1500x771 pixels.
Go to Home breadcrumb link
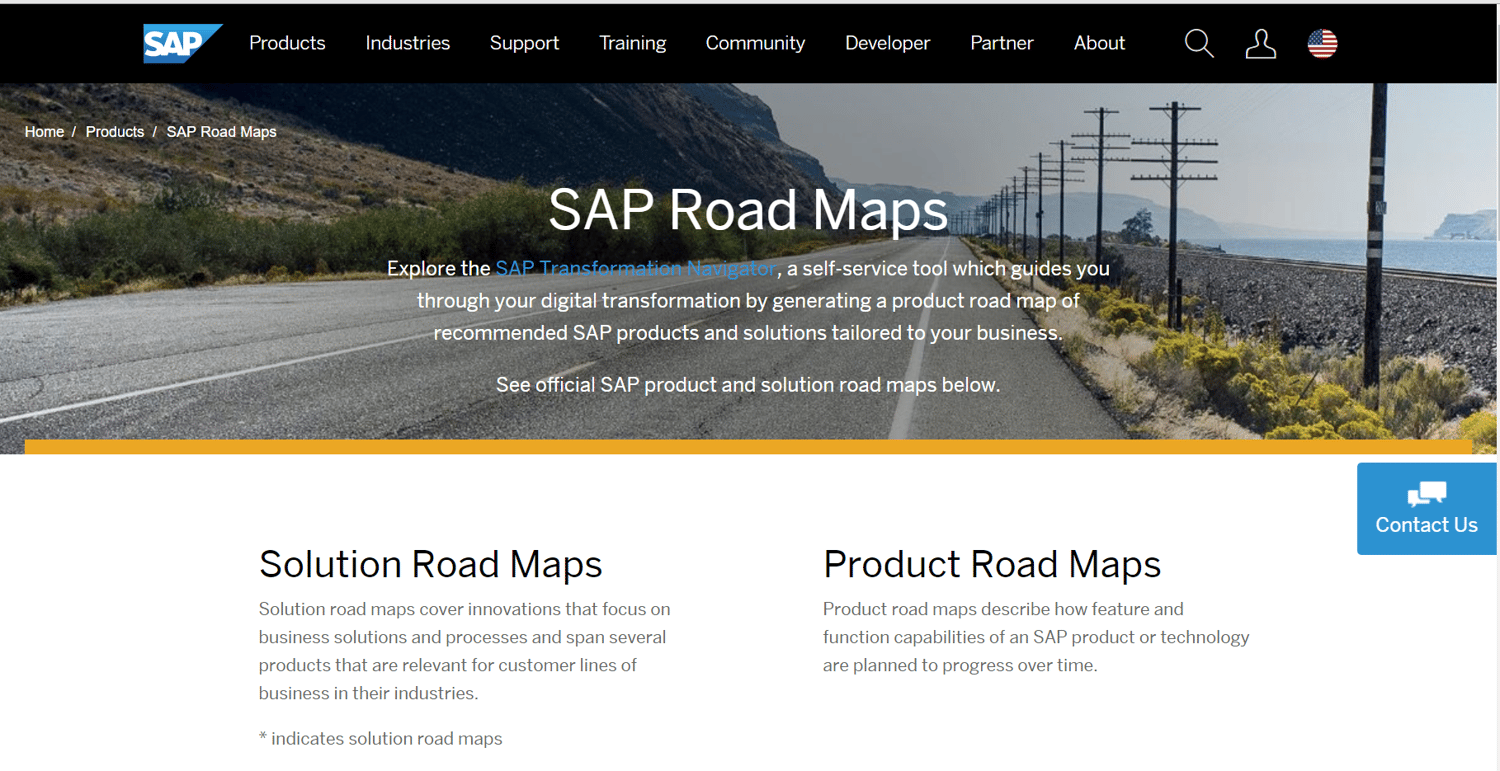44,132
